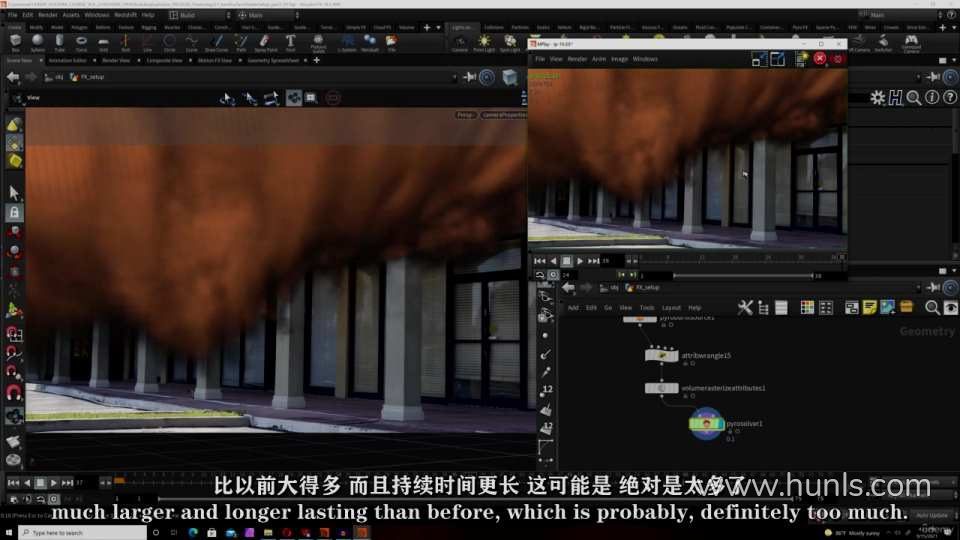This screenshot has width=960, height=540.
Task: Click the viewport Select arrow tool
Action: pos(14,193)
